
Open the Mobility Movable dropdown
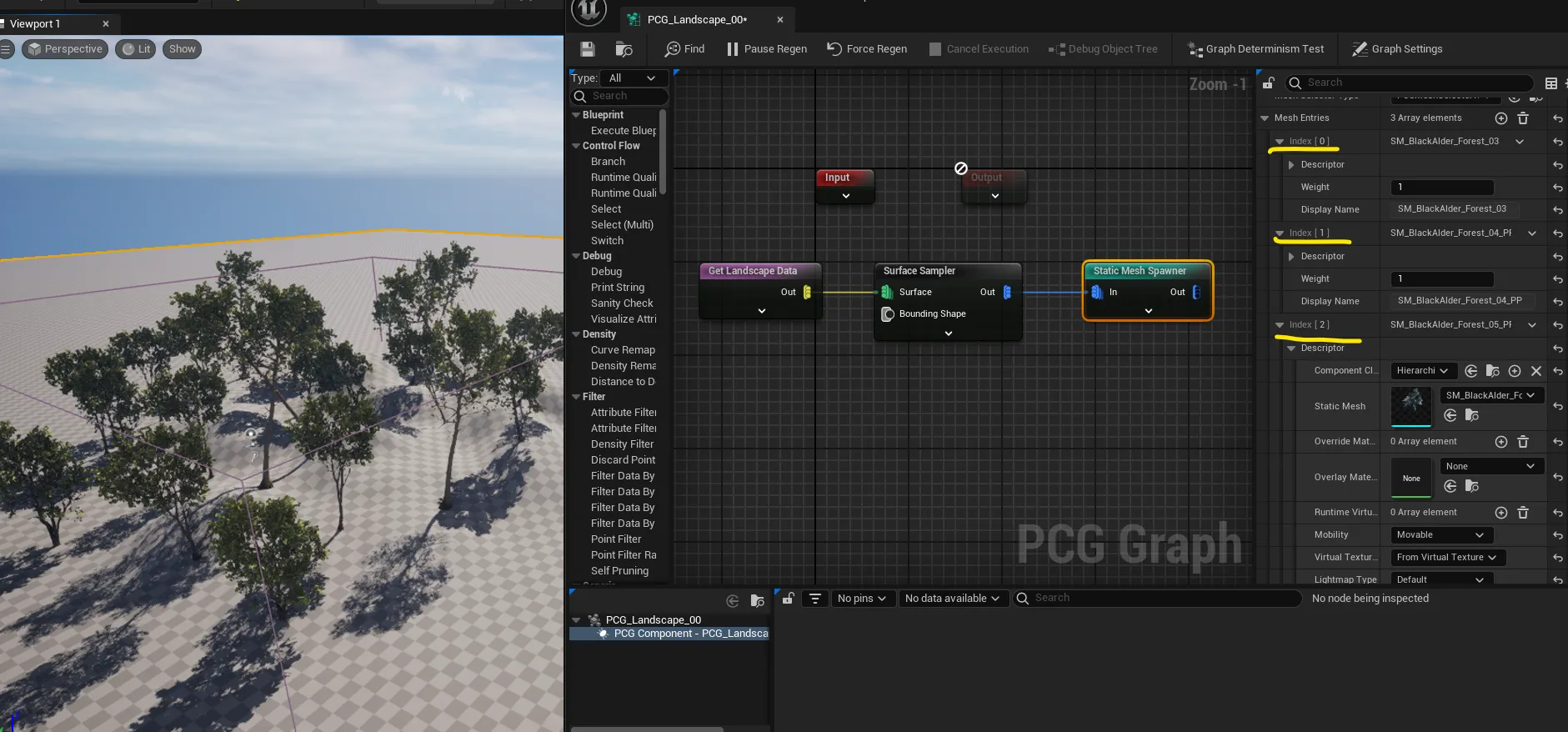coord(1441,535)
